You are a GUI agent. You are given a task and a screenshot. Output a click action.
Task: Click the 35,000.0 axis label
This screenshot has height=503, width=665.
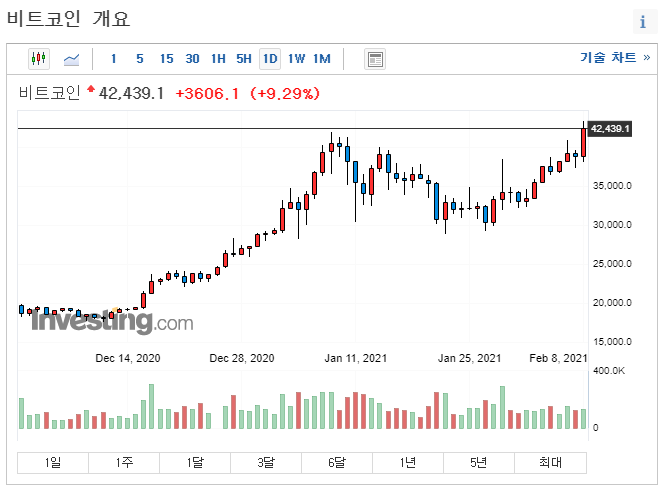[612, 186]
